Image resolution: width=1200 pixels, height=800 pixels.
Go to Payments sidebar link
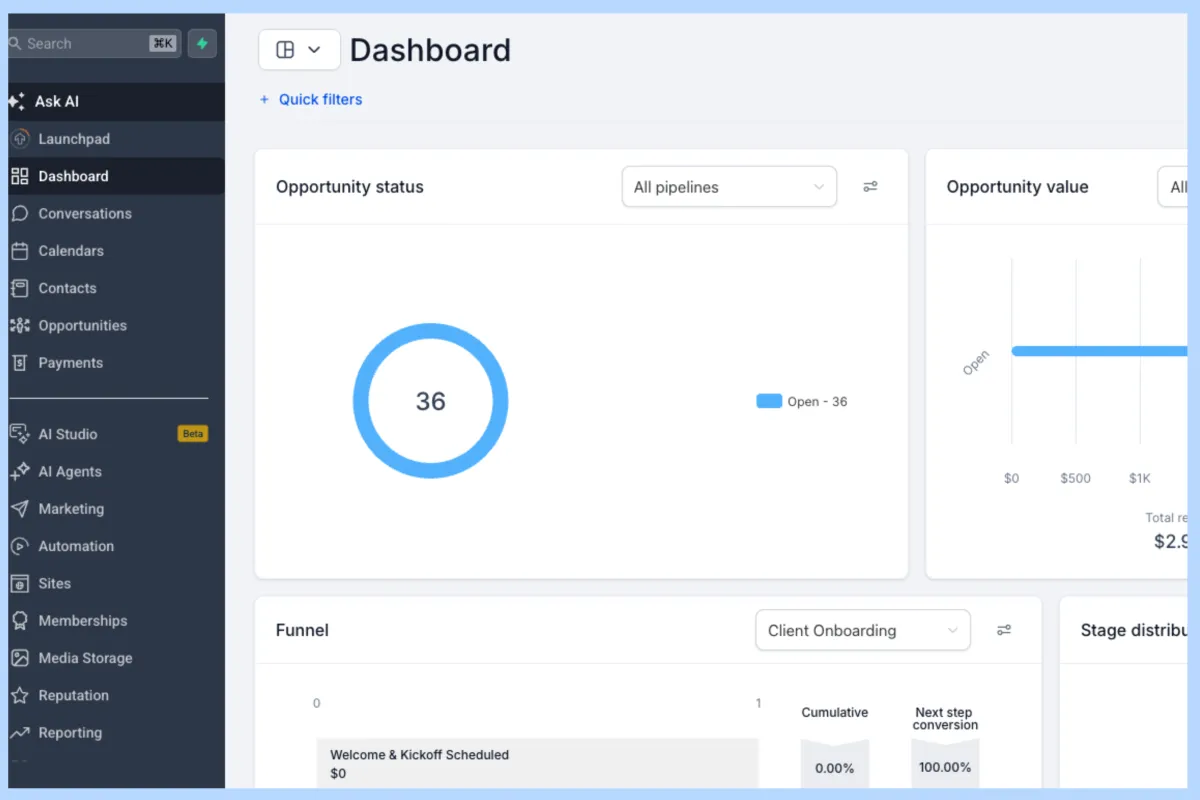coord(116,363)
